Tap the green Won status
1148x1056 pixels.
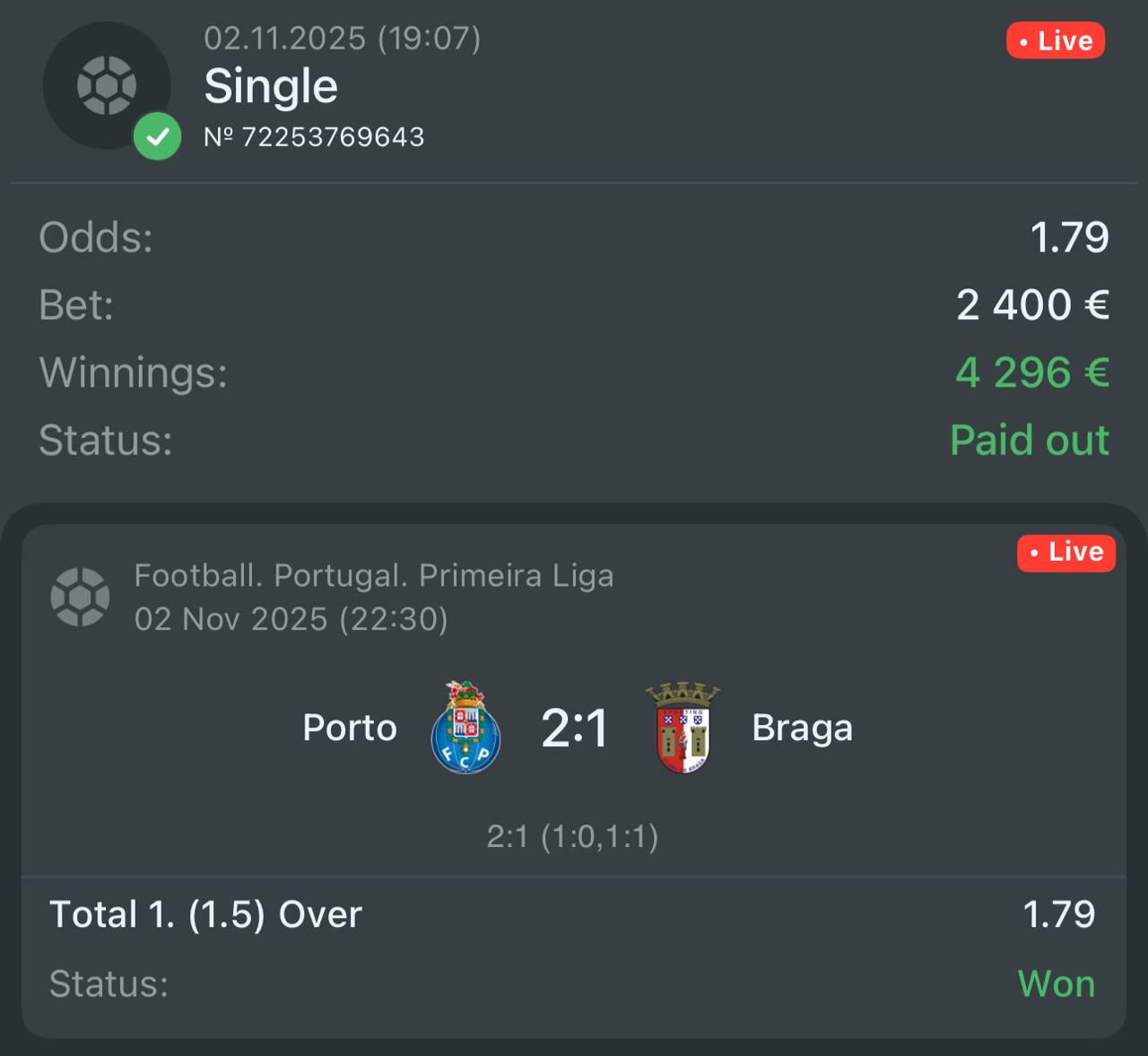tap(1057, 984)
